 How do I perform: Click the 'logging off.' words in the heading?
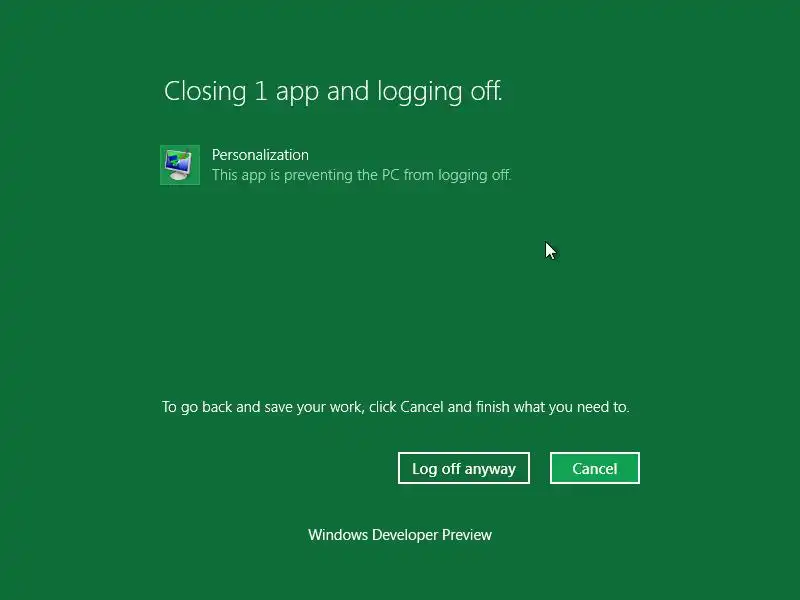pyautogui.click(x=440, y=92)
